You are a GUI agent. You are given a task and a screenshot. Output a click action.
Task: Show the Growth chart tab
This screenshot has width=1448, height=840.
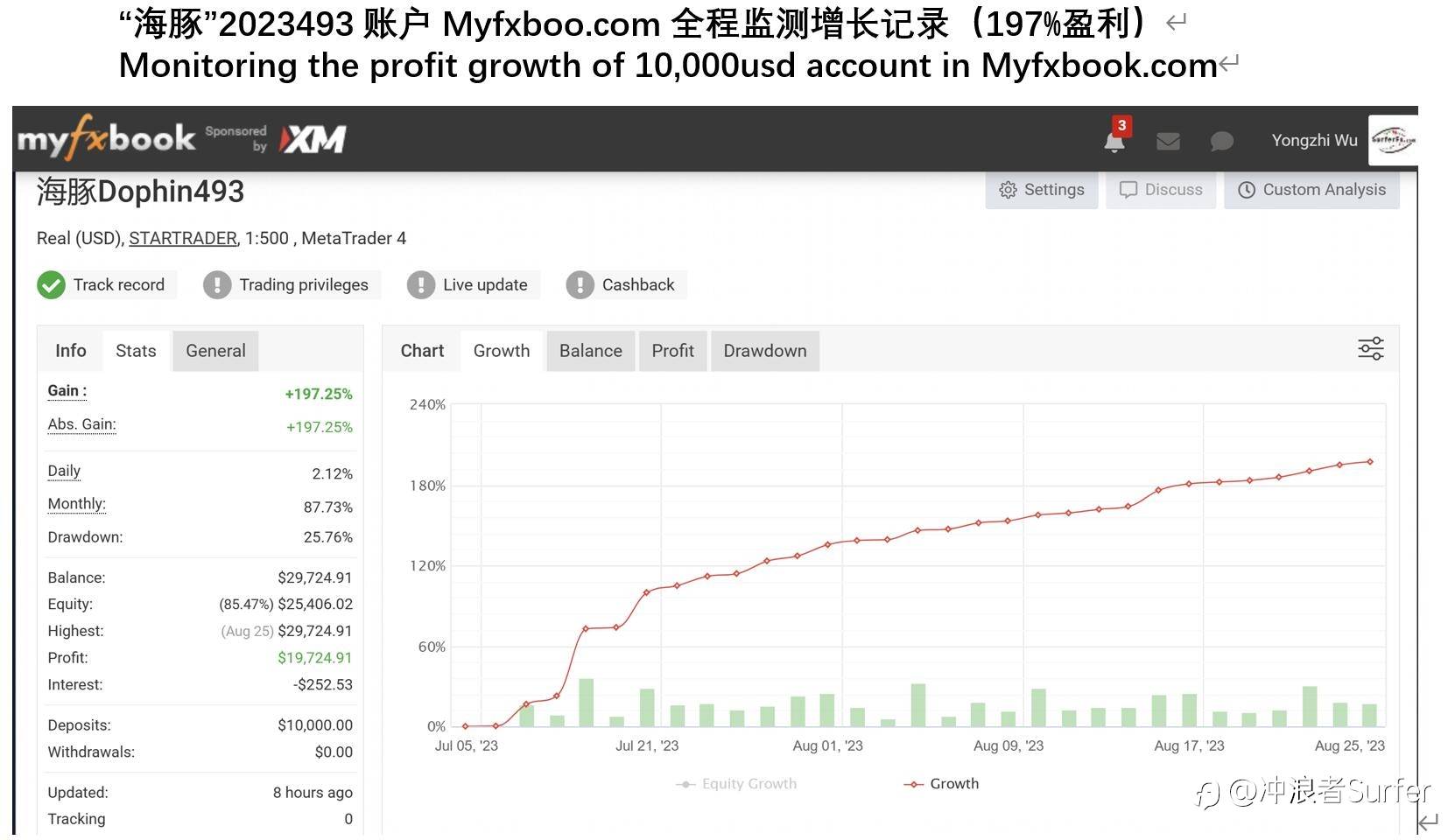click(x=502, y=351)
